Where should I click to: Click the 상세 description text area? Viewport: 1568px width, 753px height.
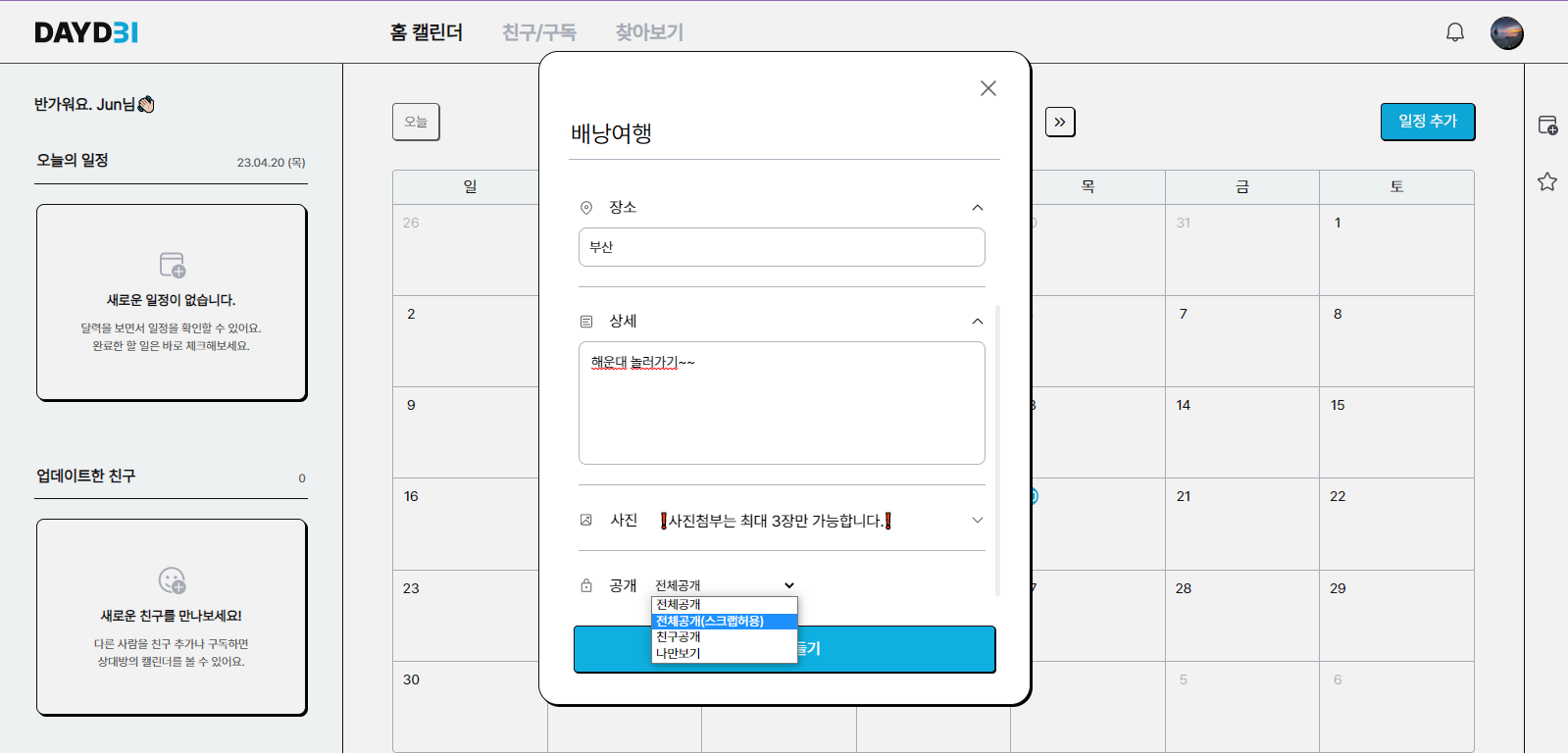782,403
